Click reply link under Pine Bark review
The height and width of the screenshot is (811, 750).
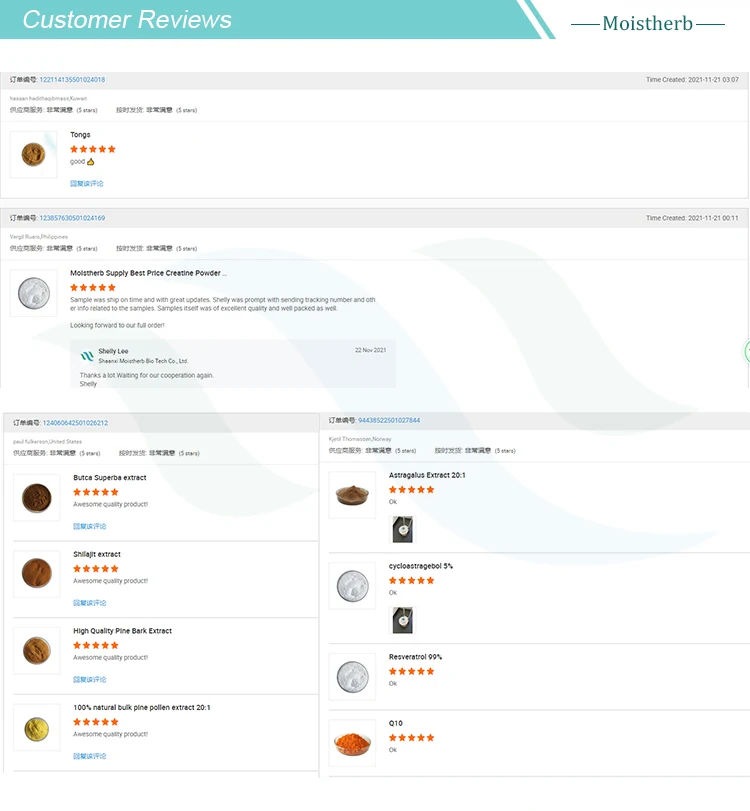click(x=89, y=680)
